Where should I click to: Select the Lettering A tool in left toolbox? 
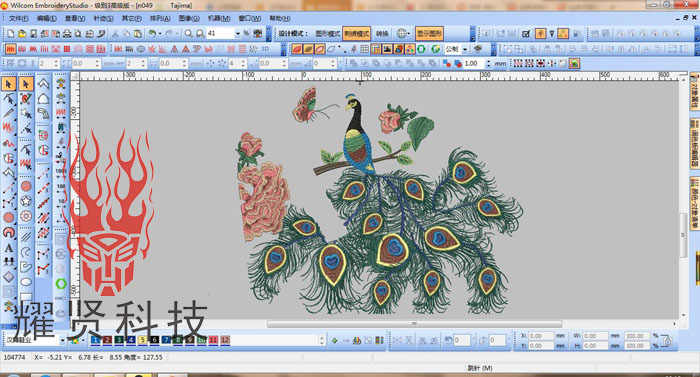click(x=8, y=248)
